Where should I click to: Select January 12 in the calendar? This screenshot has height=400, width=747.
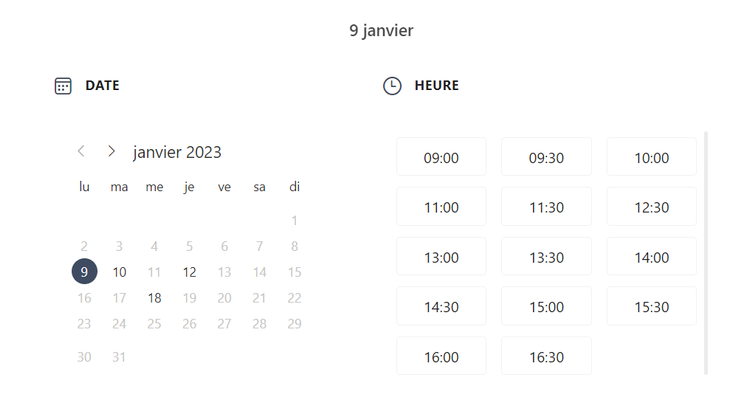(x=189, y=272)
